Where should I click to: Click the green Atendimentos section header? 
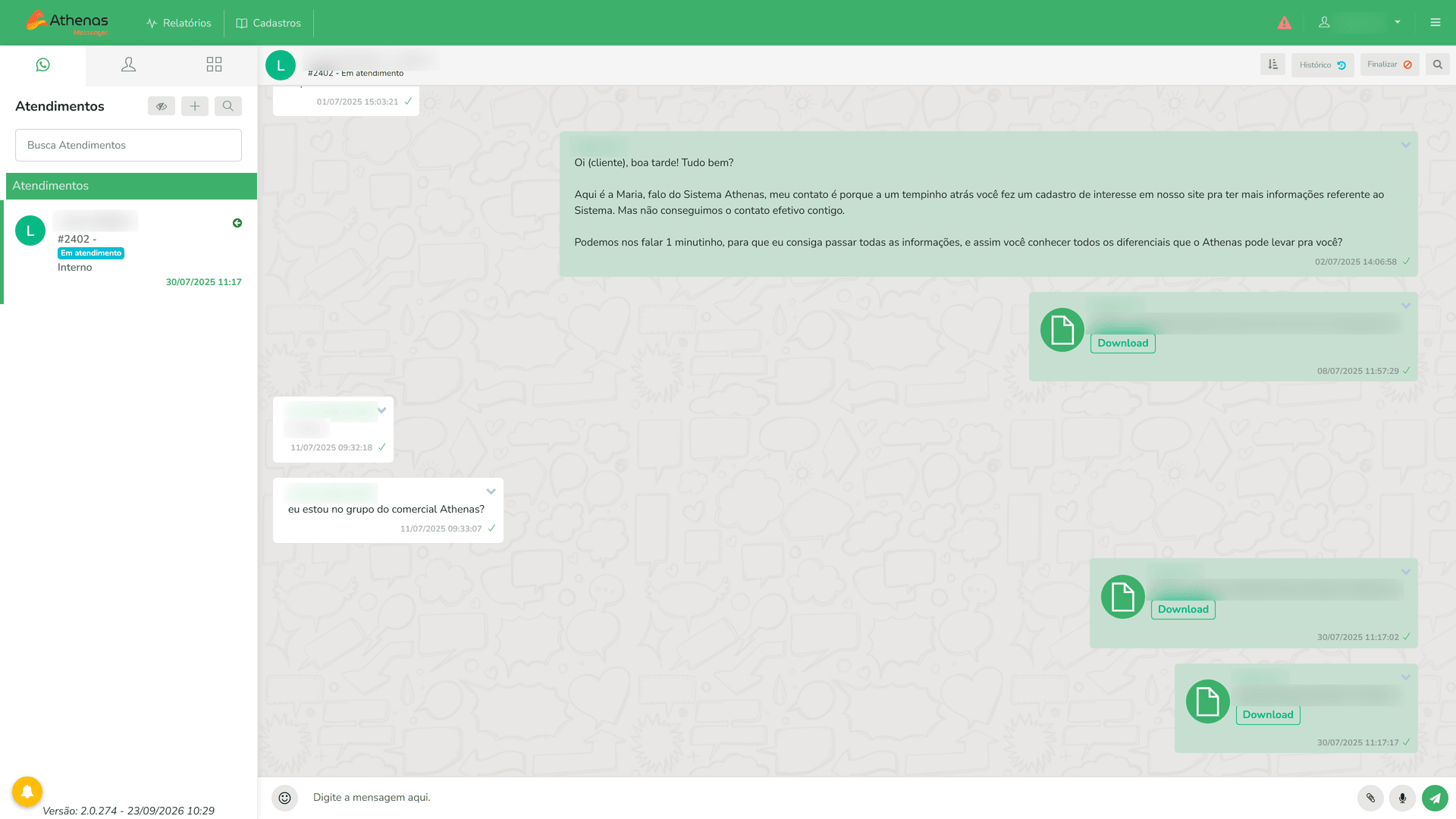pos(131,186)
